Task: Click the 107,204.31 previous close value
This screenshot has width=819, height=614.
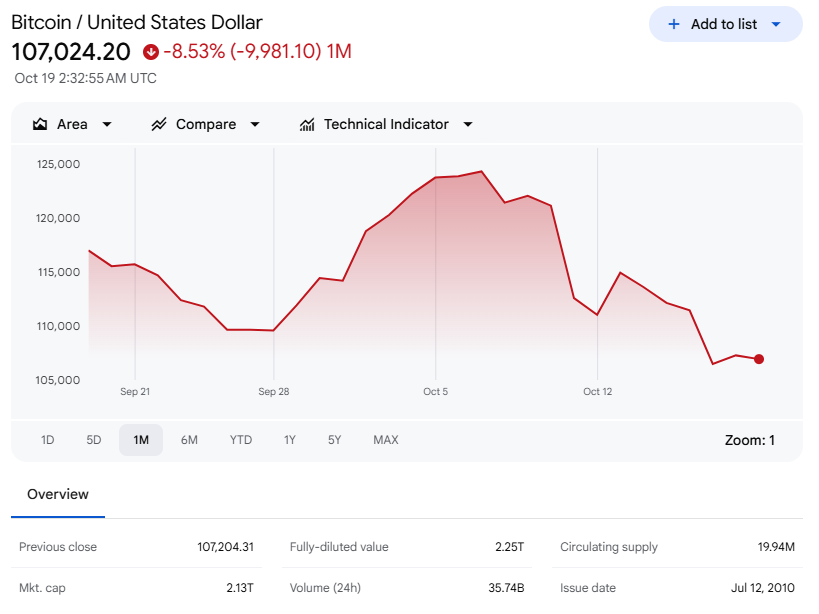Action: 226,547
